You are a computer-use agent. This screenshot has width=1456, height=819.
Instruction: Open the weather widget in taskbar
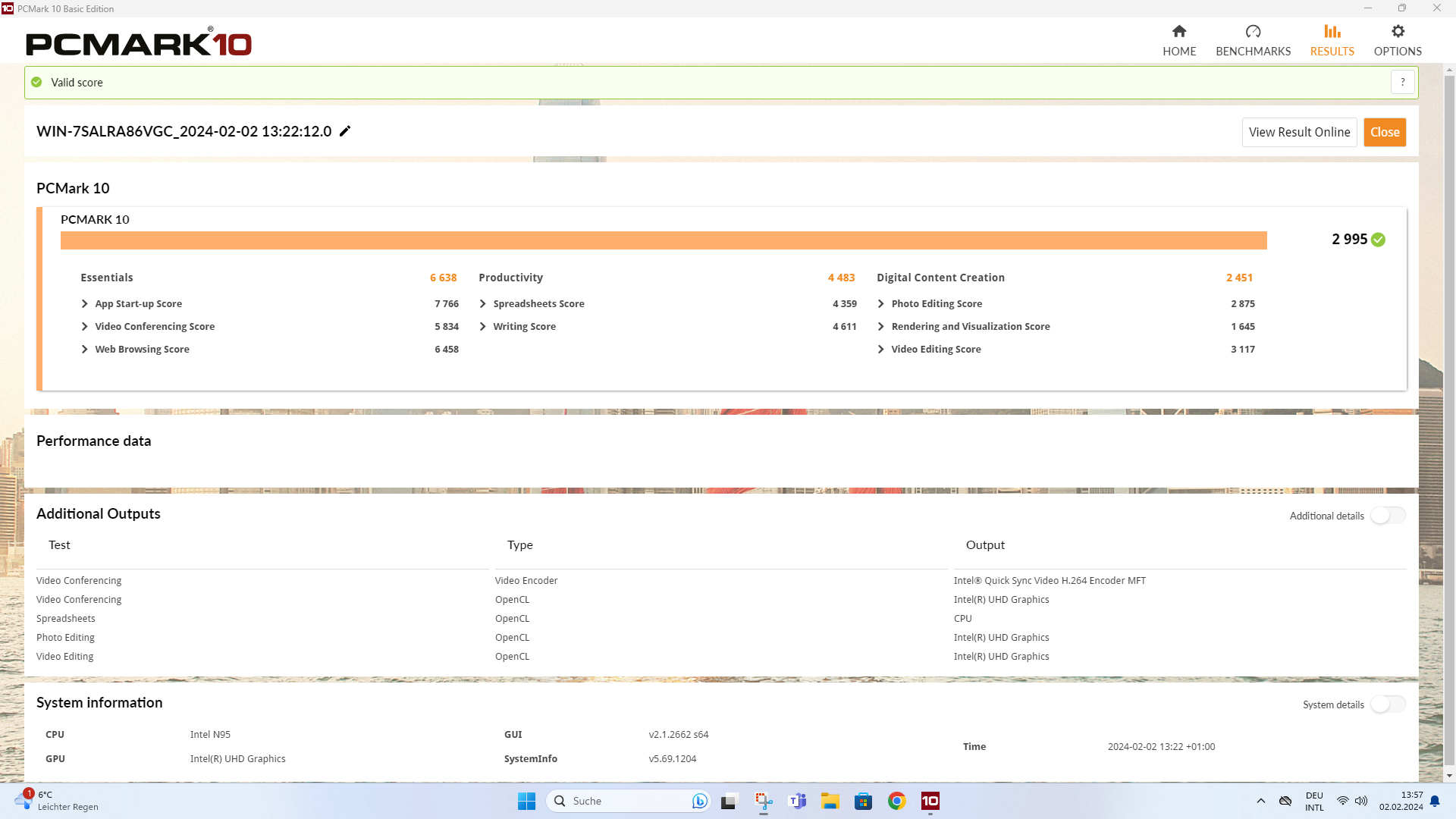click(57, 801)
